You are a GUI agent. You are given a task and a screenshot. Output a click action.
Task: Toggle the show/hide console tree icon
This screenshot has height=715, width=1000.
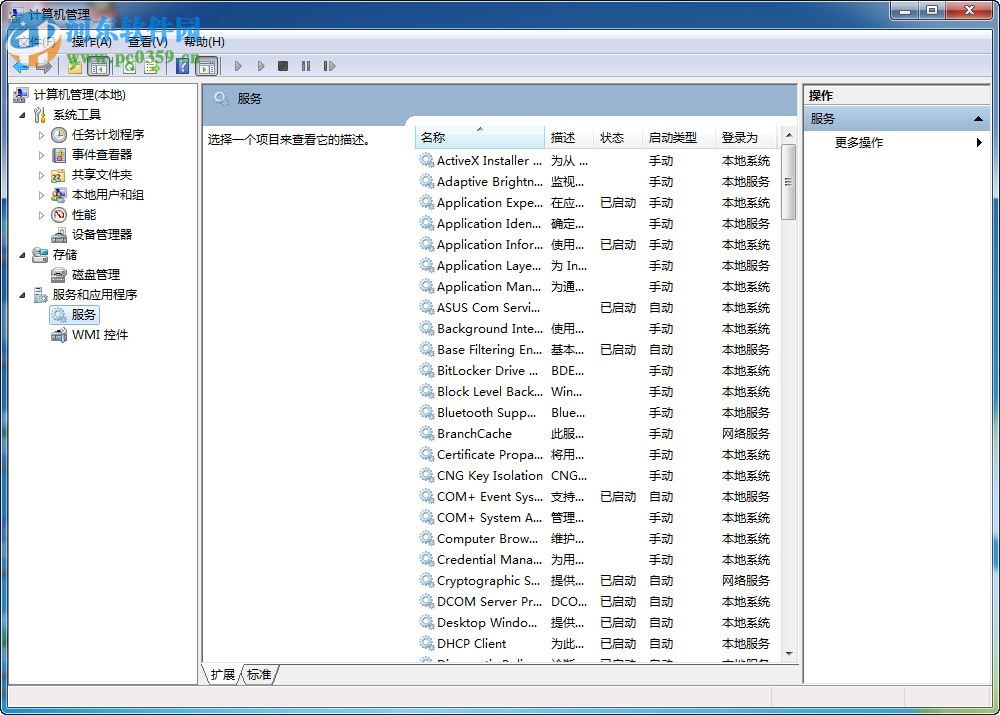click(98, 66)
